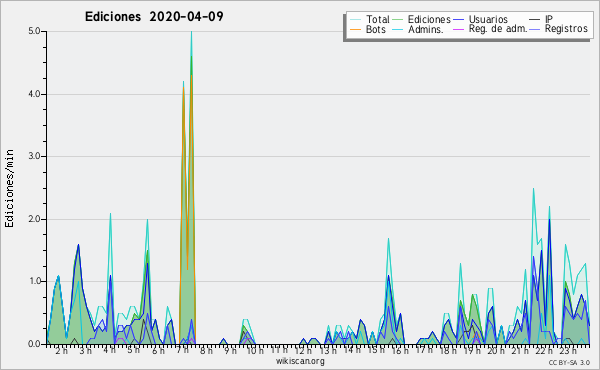Viewport: 600px width, 370px height.
Task: Click the Total legend color line
Action: tap(355, 20)
